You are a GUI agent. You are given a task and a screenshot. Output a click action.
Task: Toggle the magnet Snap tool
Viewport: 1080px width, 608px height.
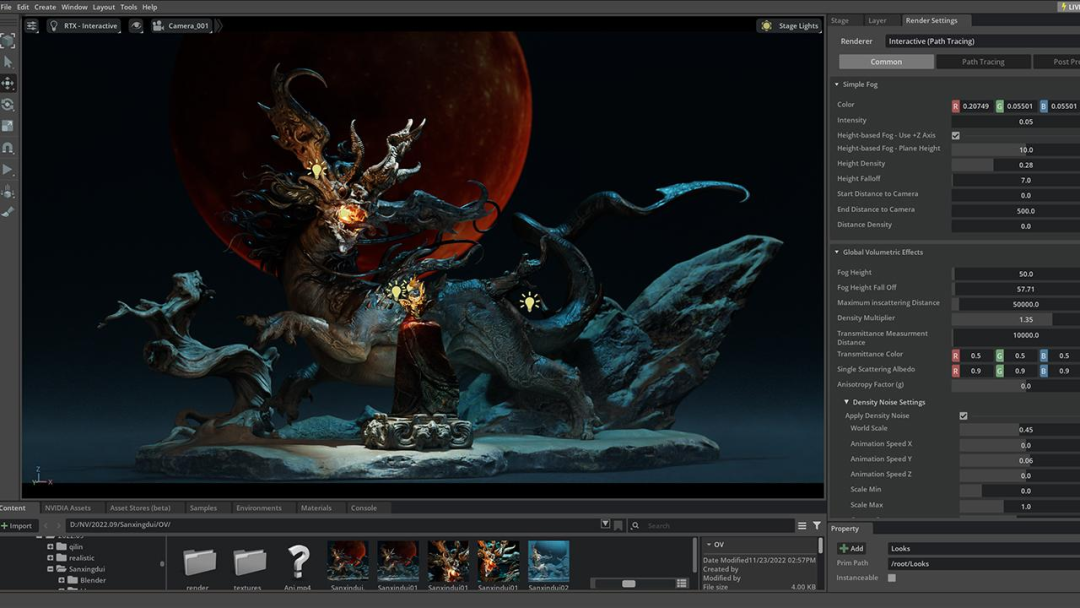pyautogui.click(x=8, y=147)
